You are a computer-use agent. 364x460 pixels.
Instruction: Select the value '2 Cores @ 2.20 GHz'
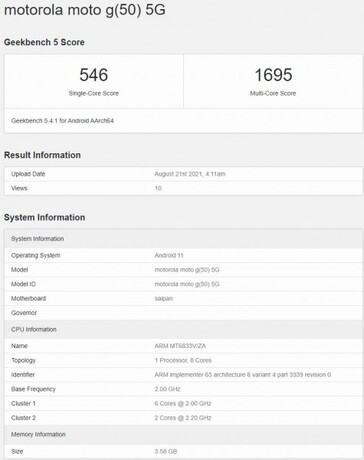(x=183, y=418)
